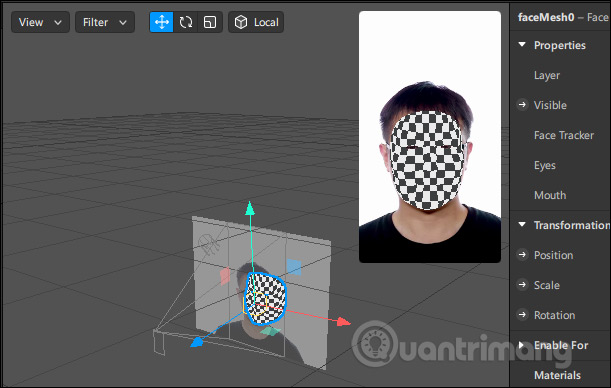Click the arrow icon beside Rotation

[522, 315]
